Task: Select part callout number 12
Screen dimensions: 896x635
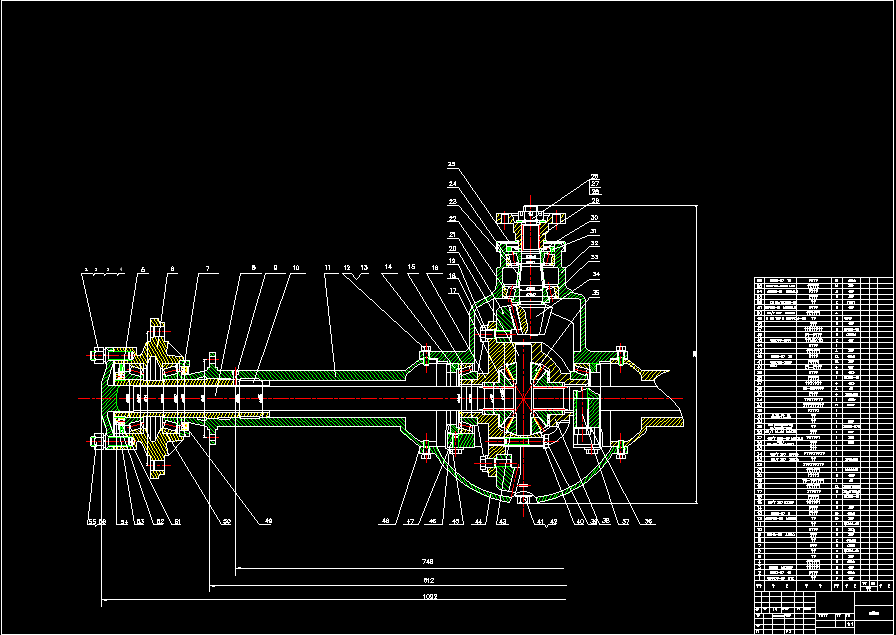Action: tap(347, 267)
